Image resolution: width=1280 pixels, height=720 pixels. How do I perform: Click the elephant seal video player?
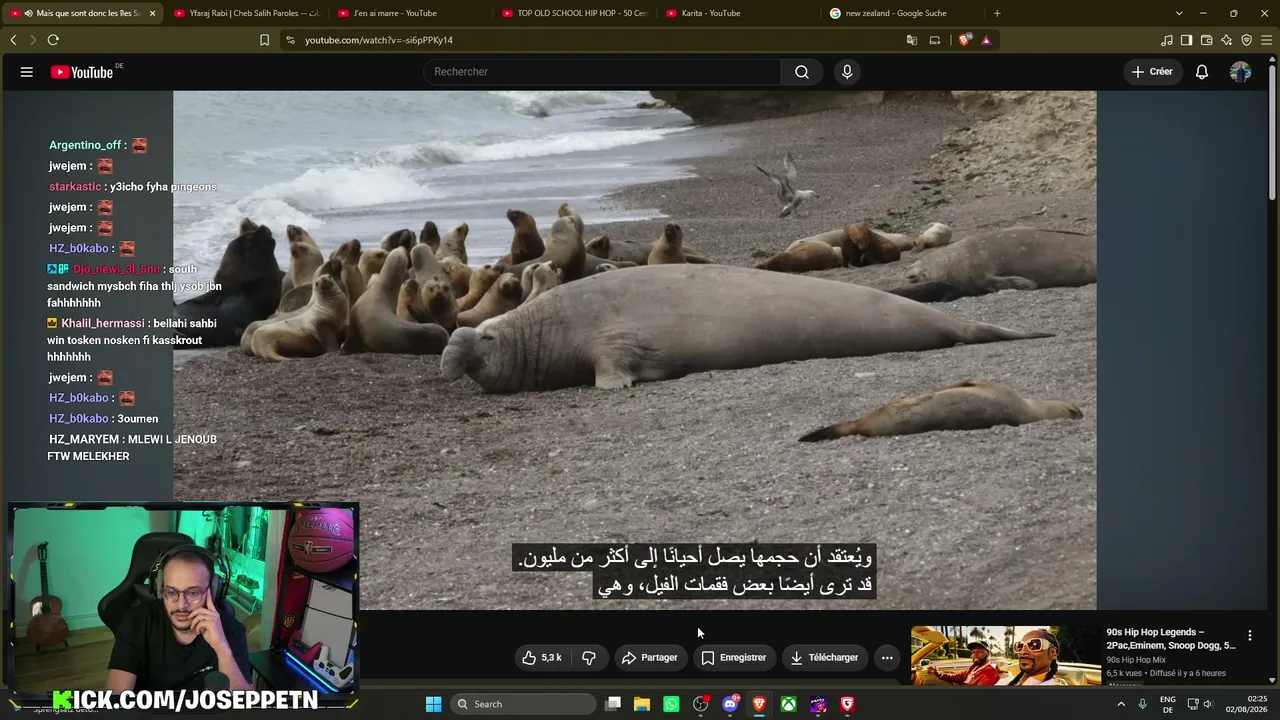pyautogui.click(x=635, y=350)
